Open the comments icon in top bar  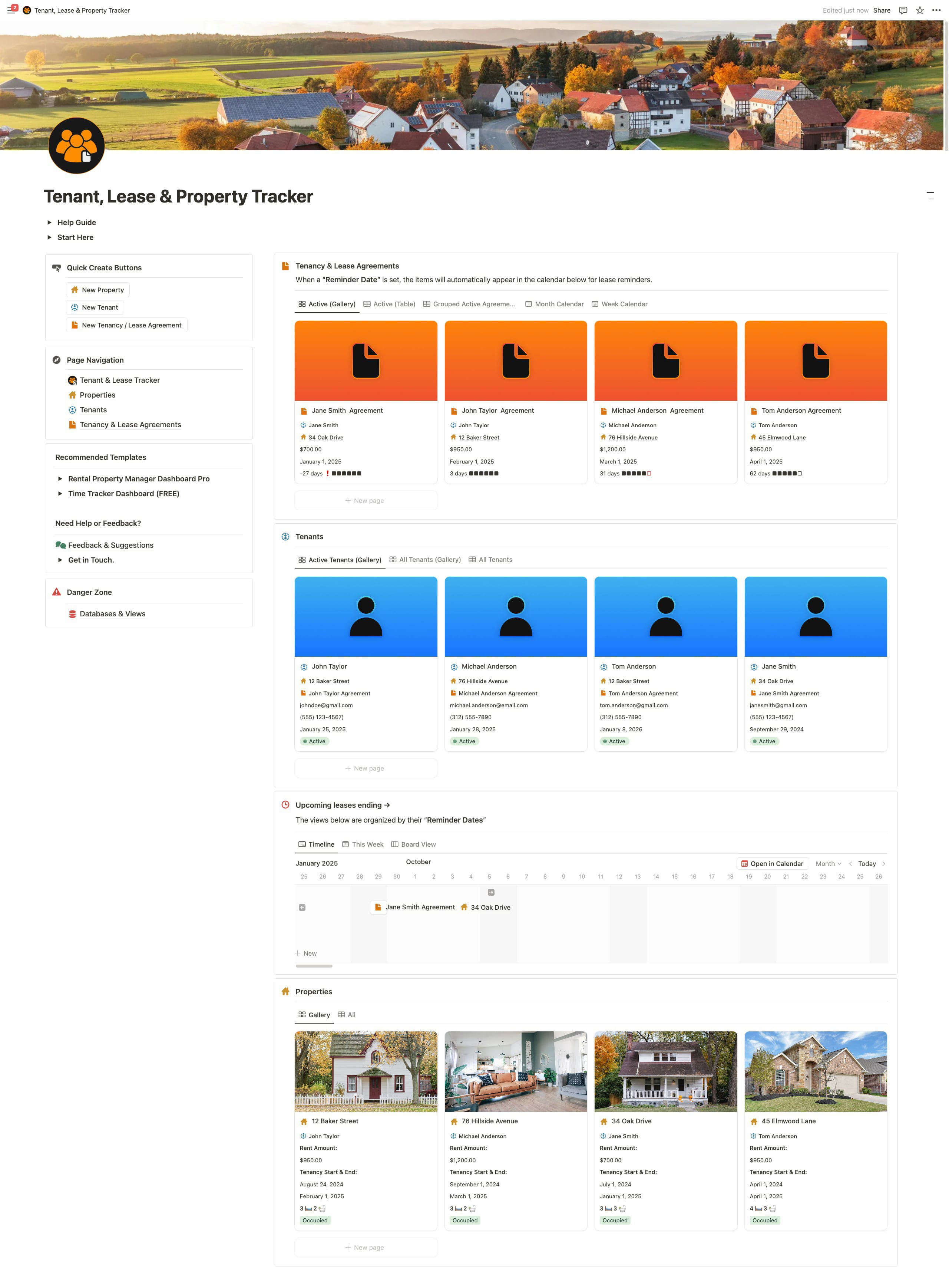pos(903,10)
